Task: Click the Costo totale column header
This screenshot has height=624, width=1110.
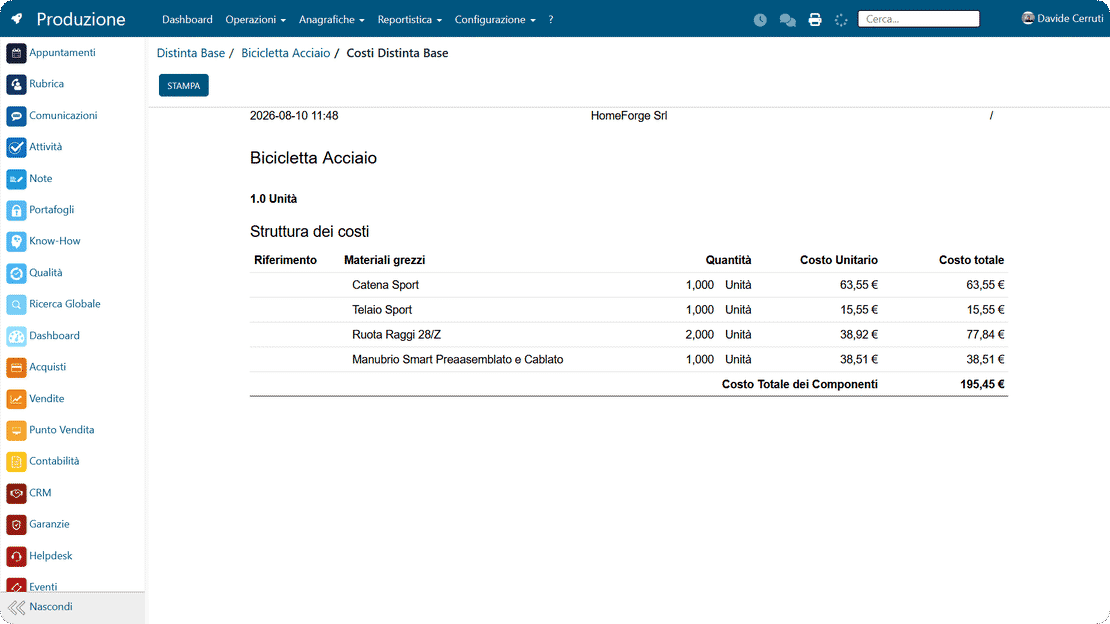Action: (x=971, y=260)
